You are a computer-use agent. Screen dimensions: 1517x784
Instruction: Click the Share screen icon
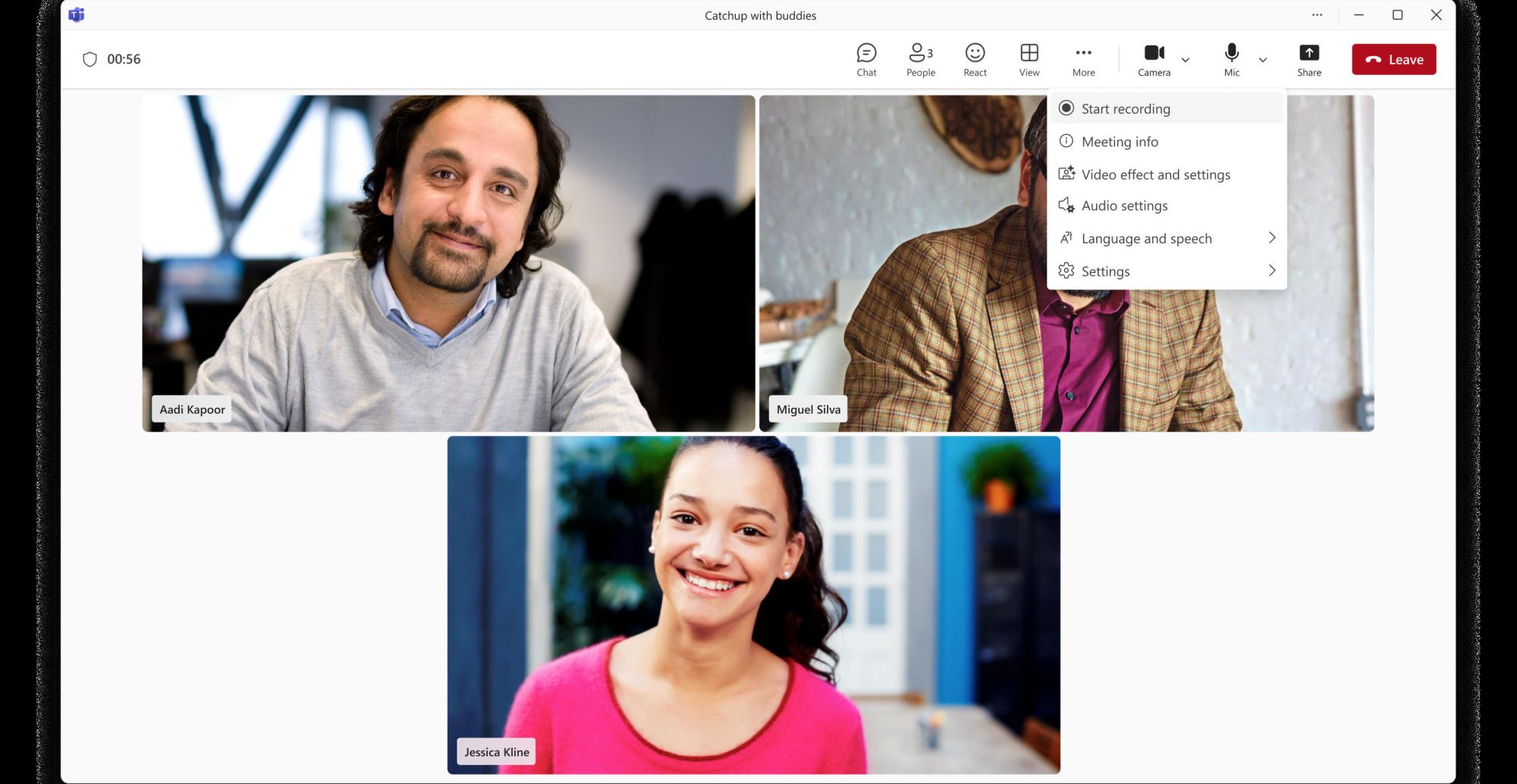(1308, 59)
